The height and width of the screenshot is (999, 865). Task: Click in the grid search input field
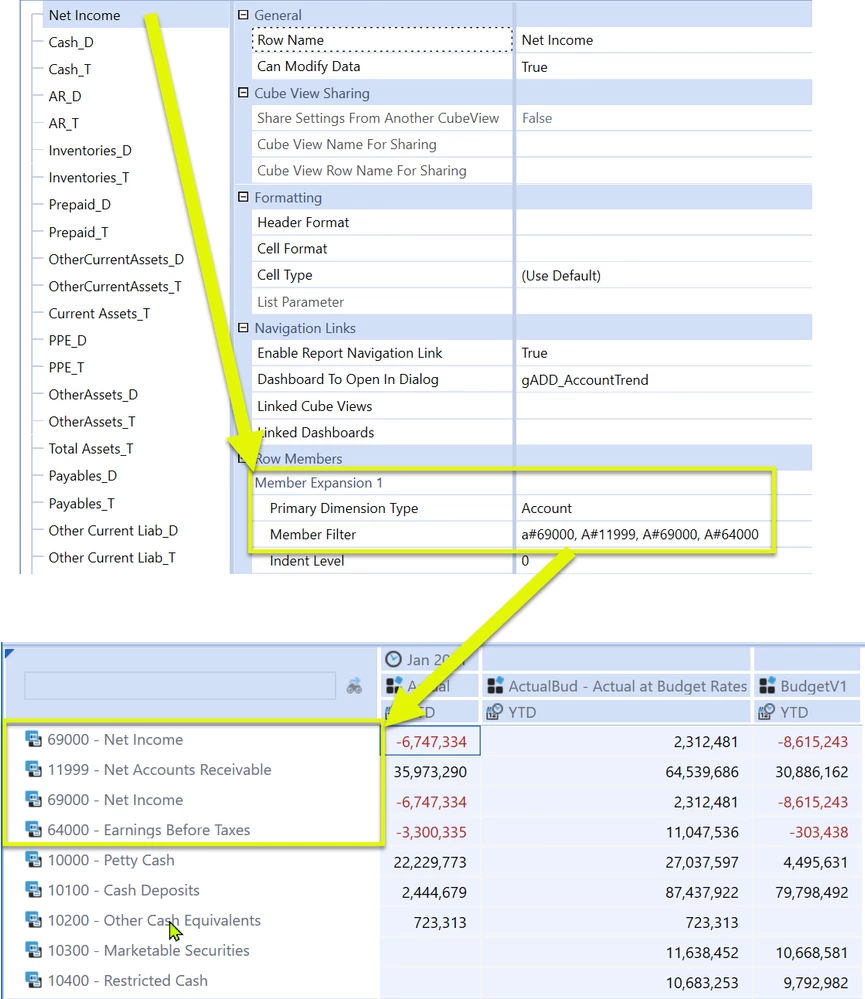click(x=180, y=686)
